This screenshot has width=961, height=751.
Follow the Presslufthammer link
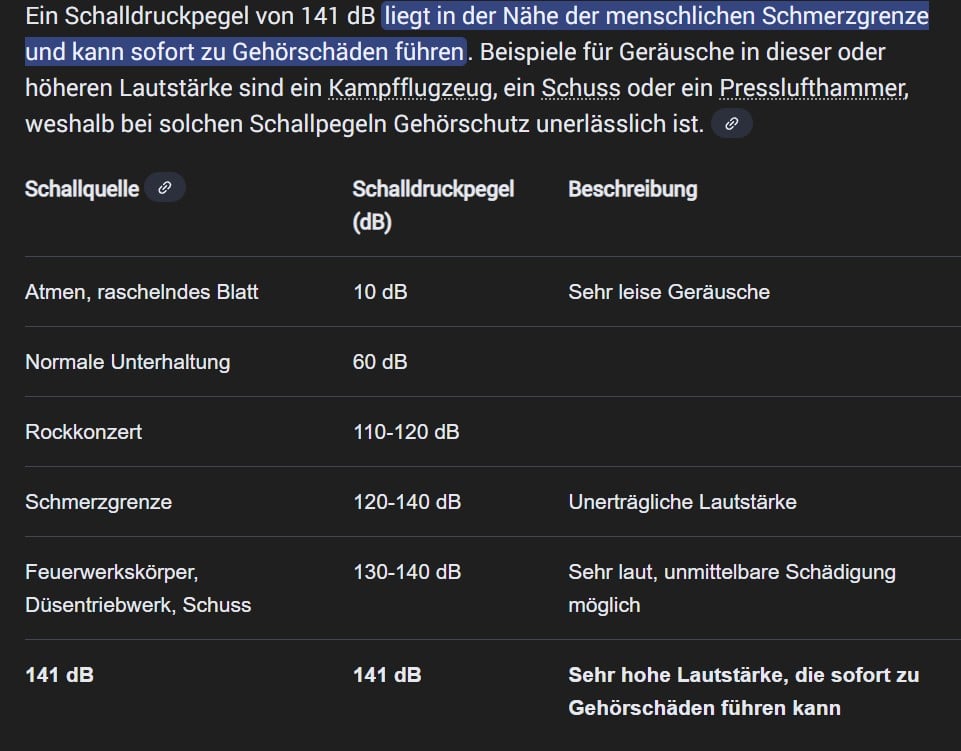[812, 88]
